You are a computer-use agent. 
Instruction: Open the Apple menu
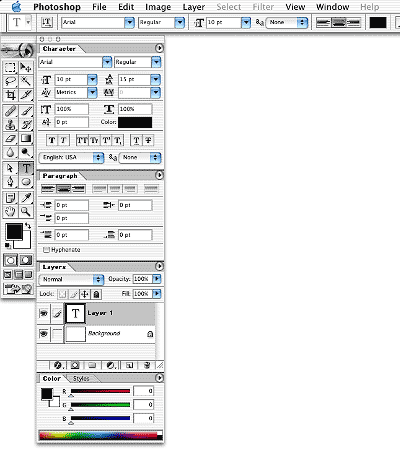point(16,6)
